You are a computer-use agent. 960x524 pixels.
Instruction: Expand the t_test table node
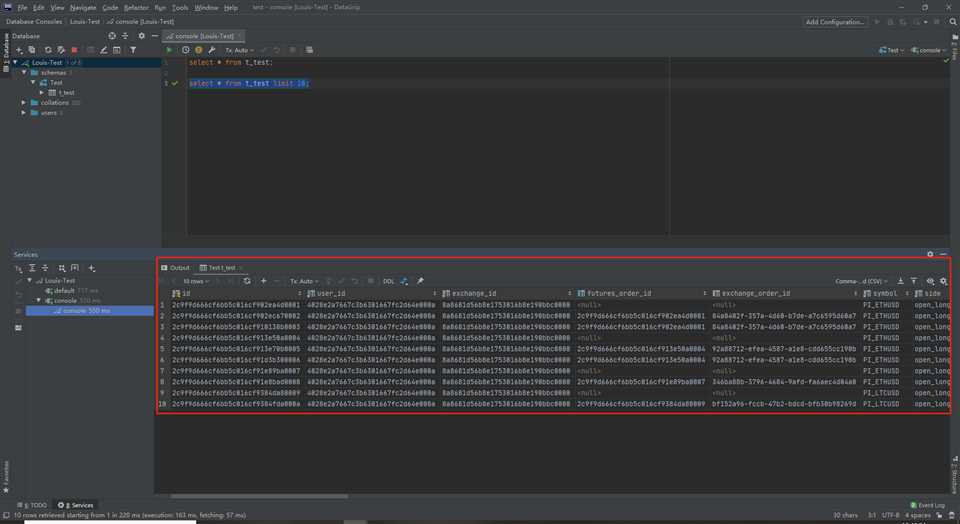[x=42, y=92]
